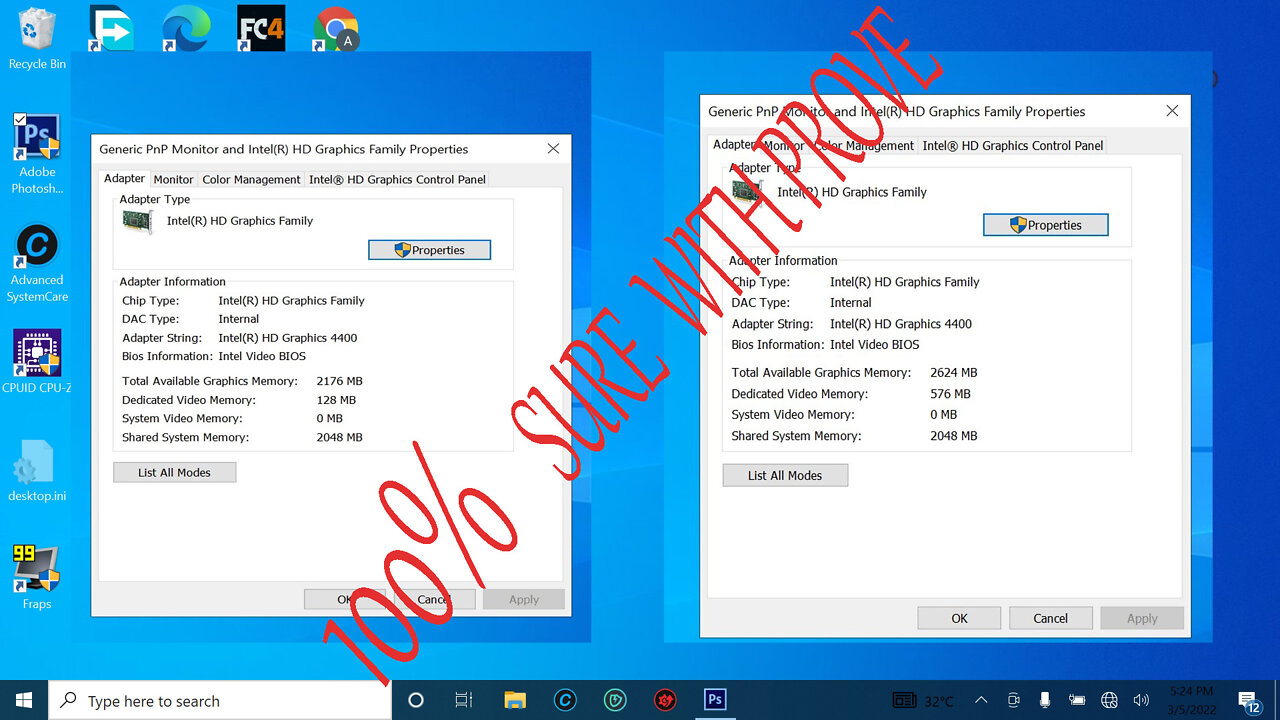This screenshot has width=1280, height=720.
Task: Click Cancel in the right dialog
Action: point(1050,618)
